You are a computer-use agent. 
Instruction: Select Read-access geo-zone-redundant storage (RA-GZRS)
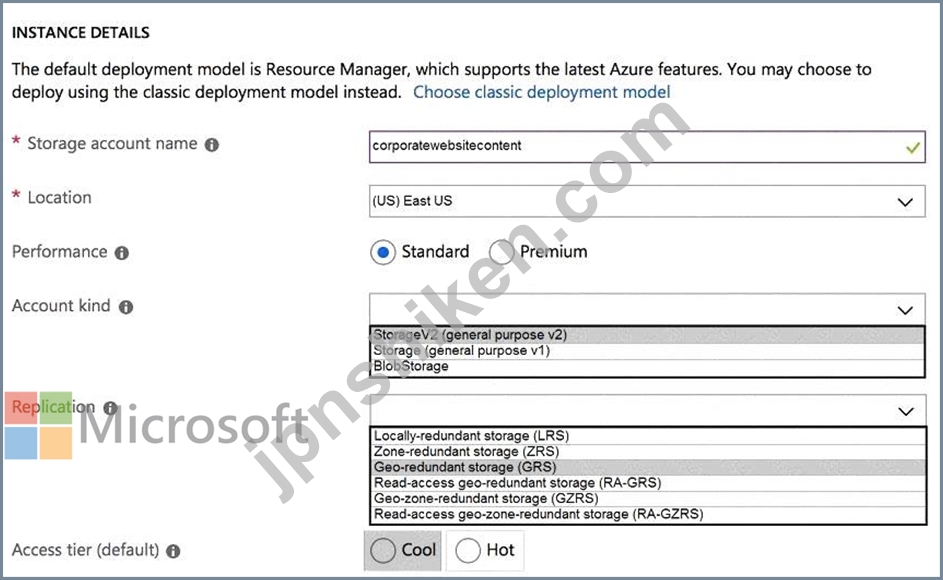pyautogui.click(x=648, y=514)
